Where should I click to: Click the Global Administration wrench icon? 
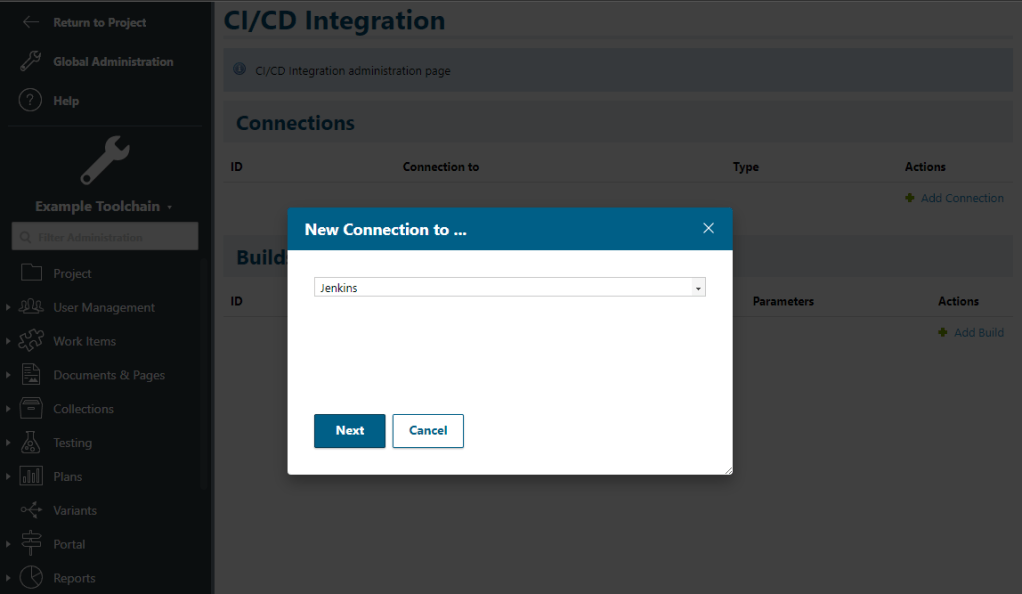[31, 62]
